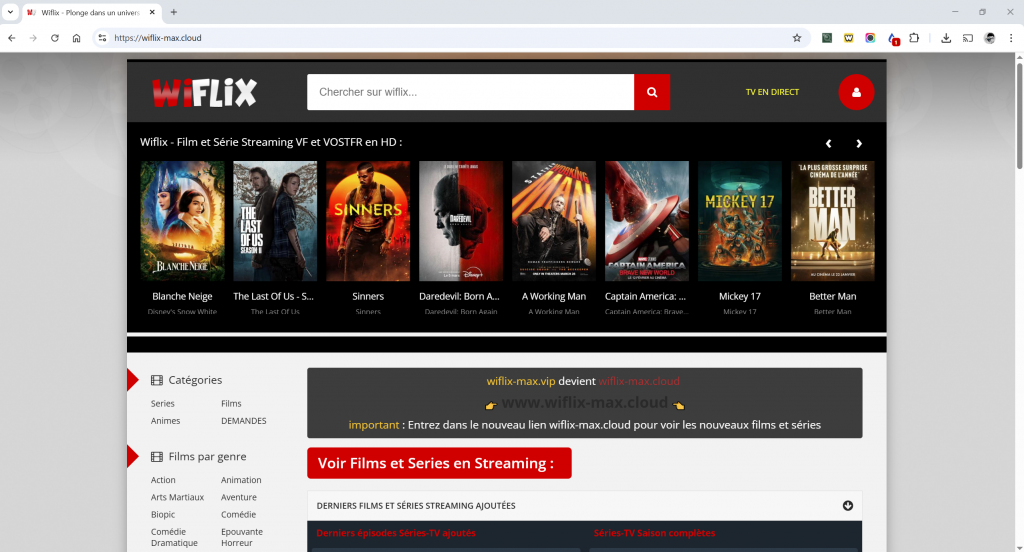
Task: Open The Last Of Us poster
Action: [275, 221]
